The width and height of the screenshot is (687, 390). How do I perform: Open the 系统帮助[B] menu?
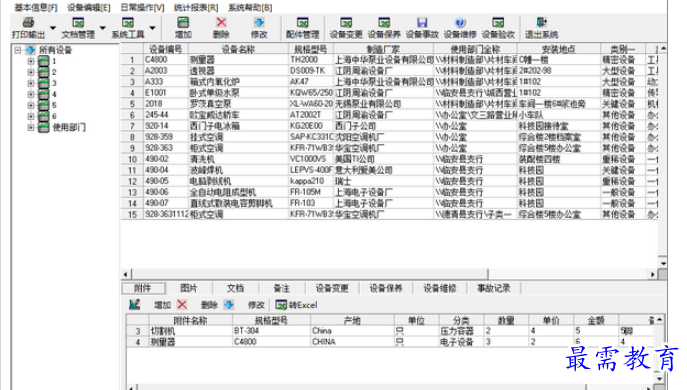[x=250, y=7]
